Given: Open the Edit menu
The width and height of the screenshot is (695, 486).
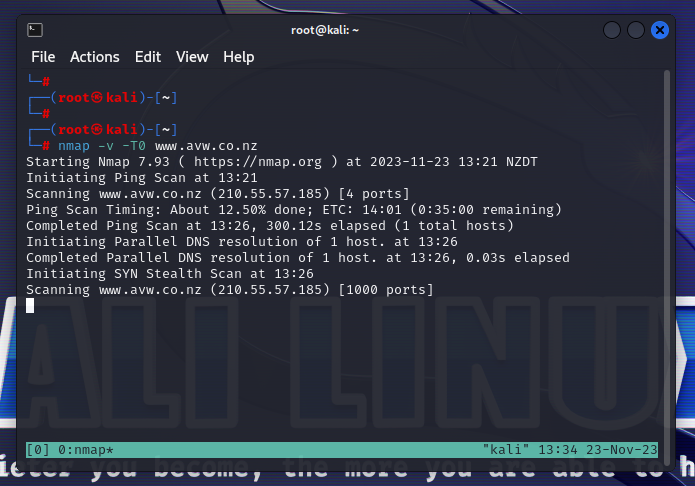Looking at the screenshot, I should pyautogui.click(x=148, y=57).
